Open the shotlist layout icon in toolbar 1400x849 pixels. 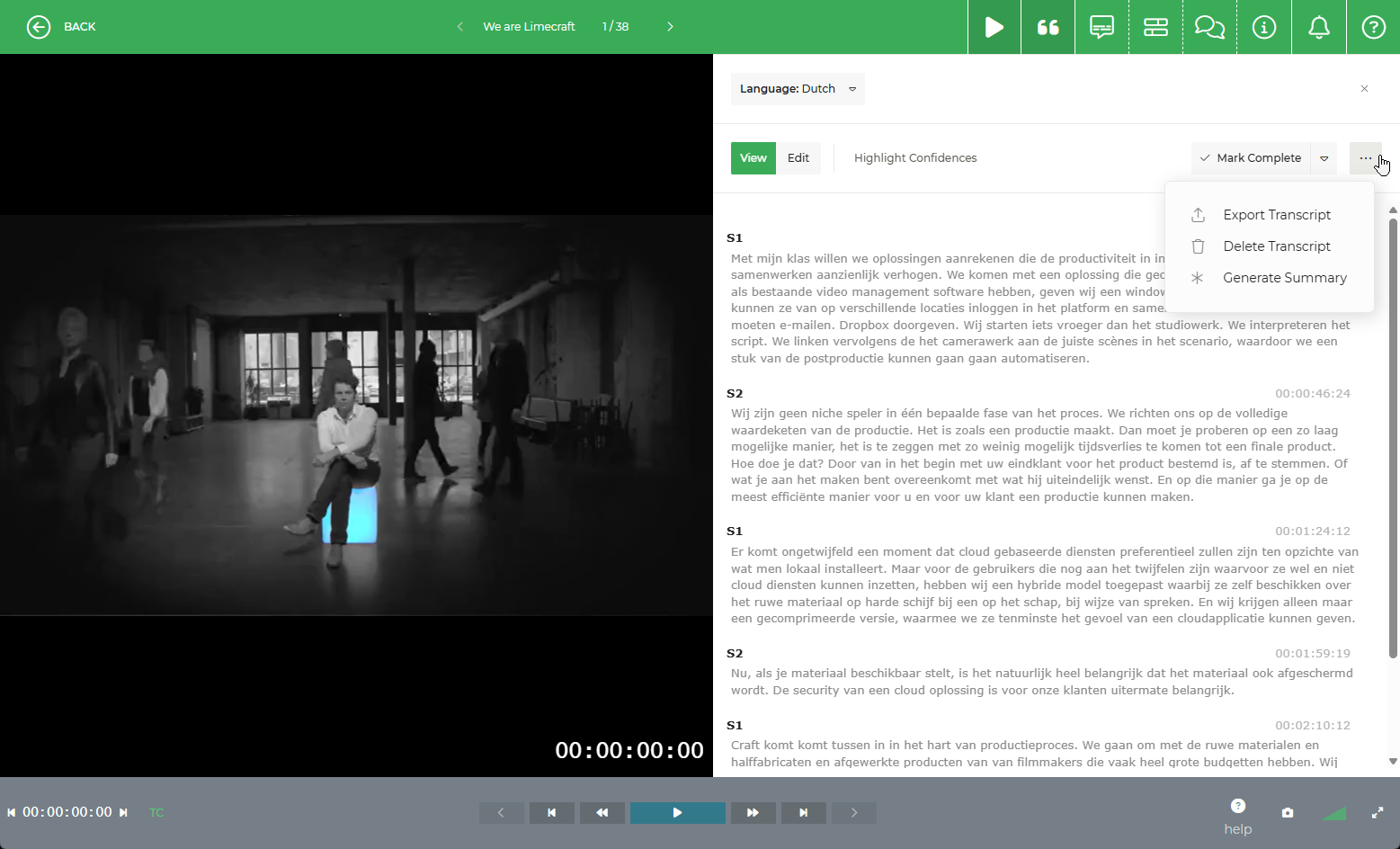pos(1155,27)
